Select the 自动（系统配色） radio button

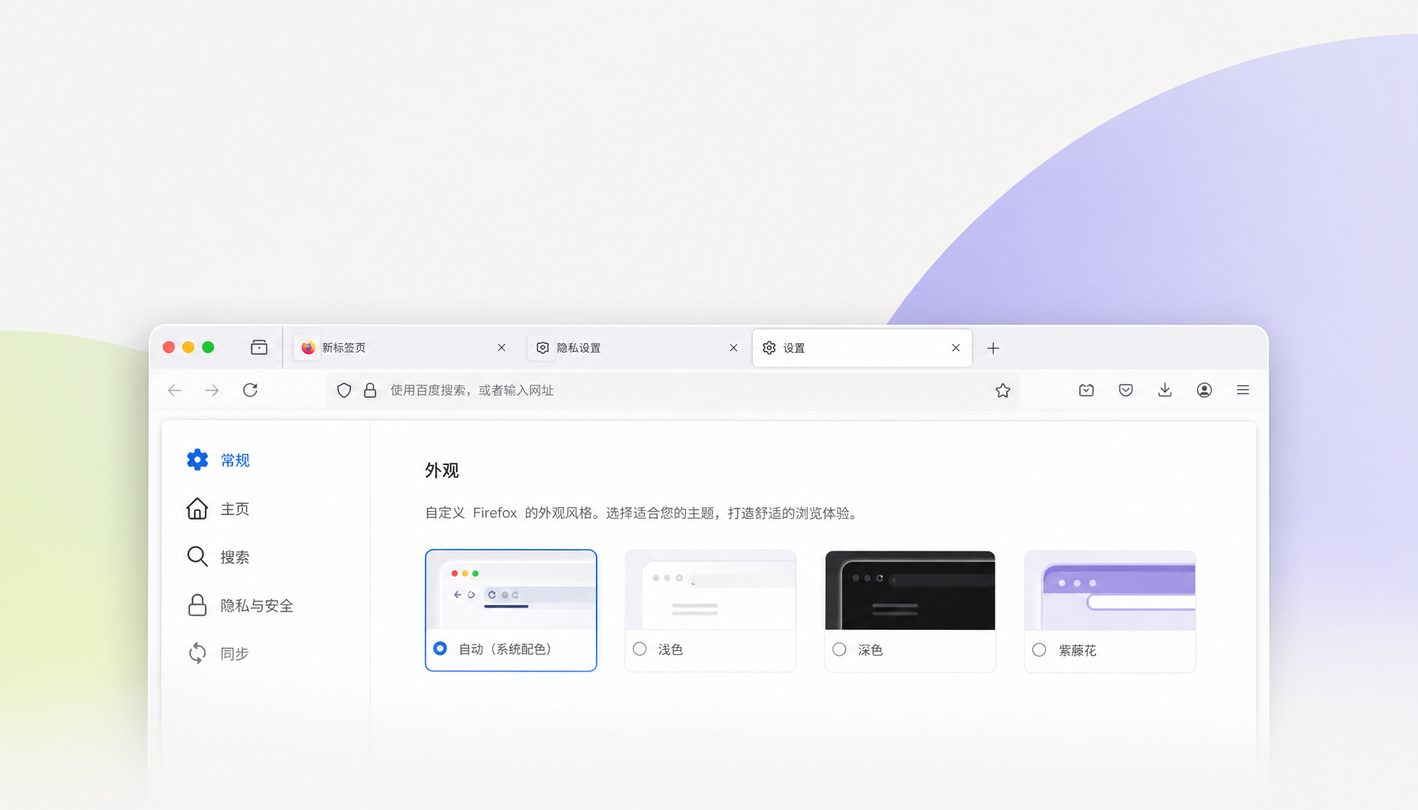[440, 649]
